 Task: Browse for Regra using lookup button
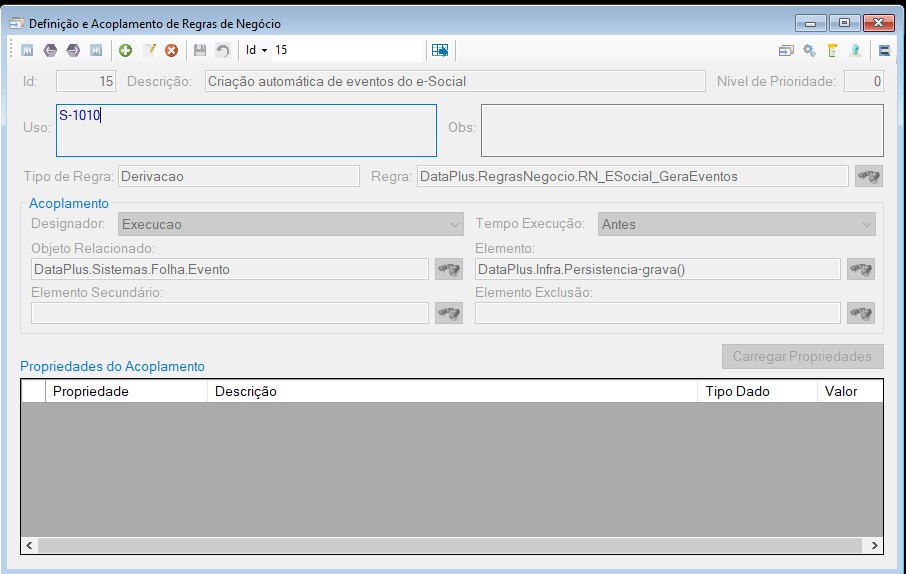click(x=868, y=176)
